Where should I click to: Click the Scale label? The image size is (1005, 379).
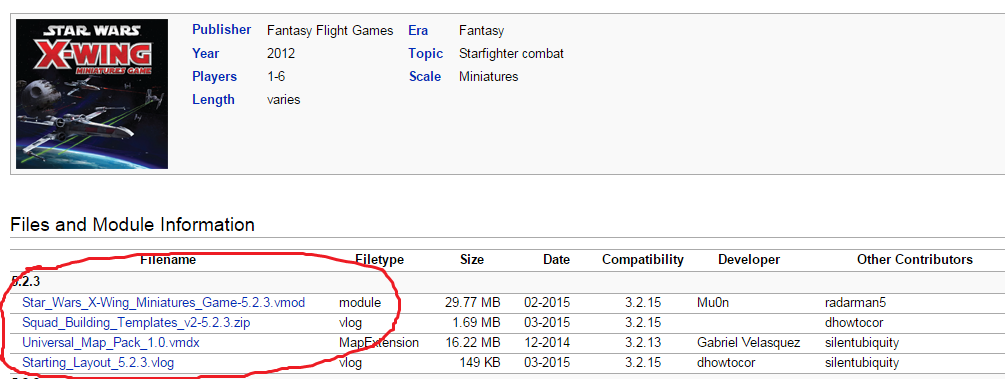(425, 76)
